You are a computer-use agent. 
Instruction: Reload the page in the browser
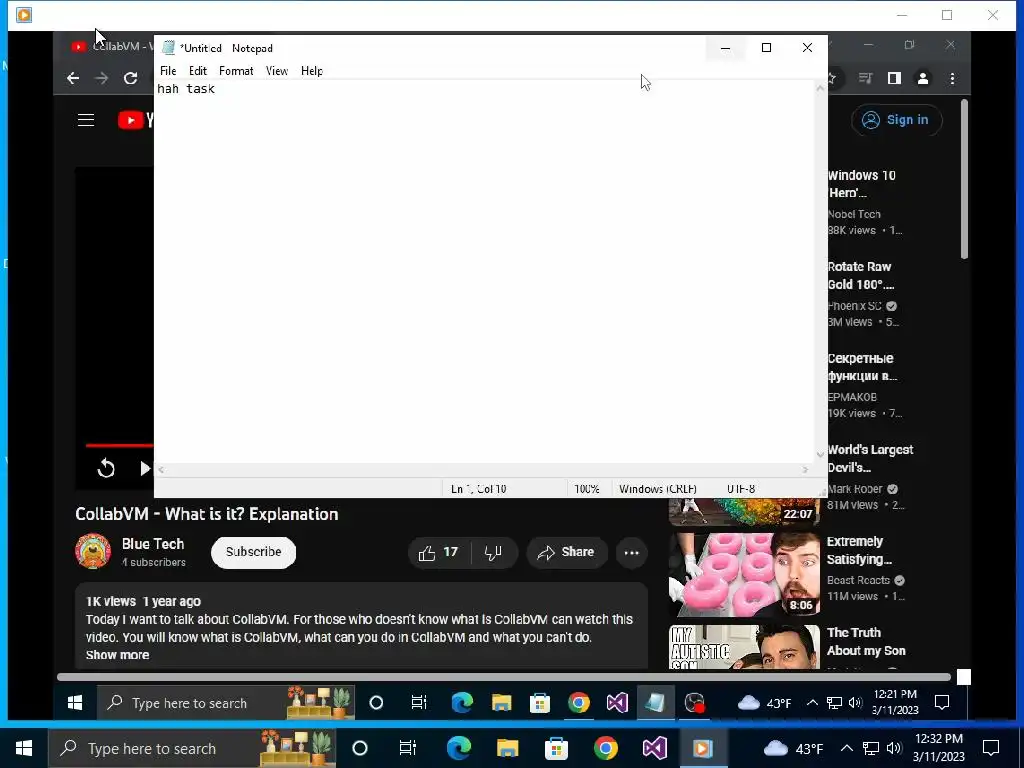click(x=131, y=78)
